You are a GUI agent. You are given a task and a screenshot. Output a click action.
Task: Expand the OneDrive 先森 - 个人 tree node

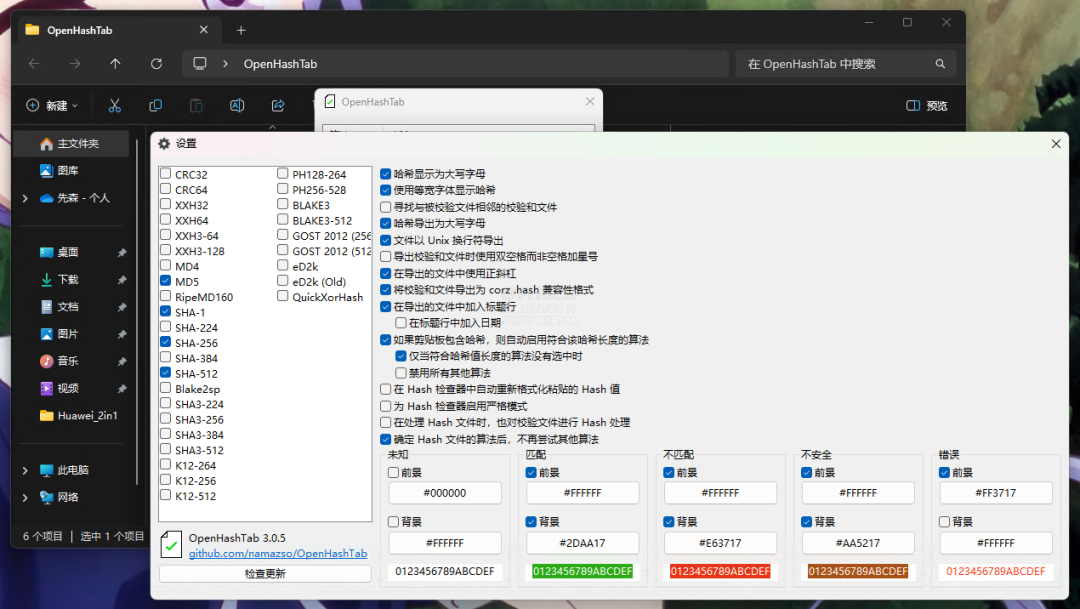pos(25,198)
